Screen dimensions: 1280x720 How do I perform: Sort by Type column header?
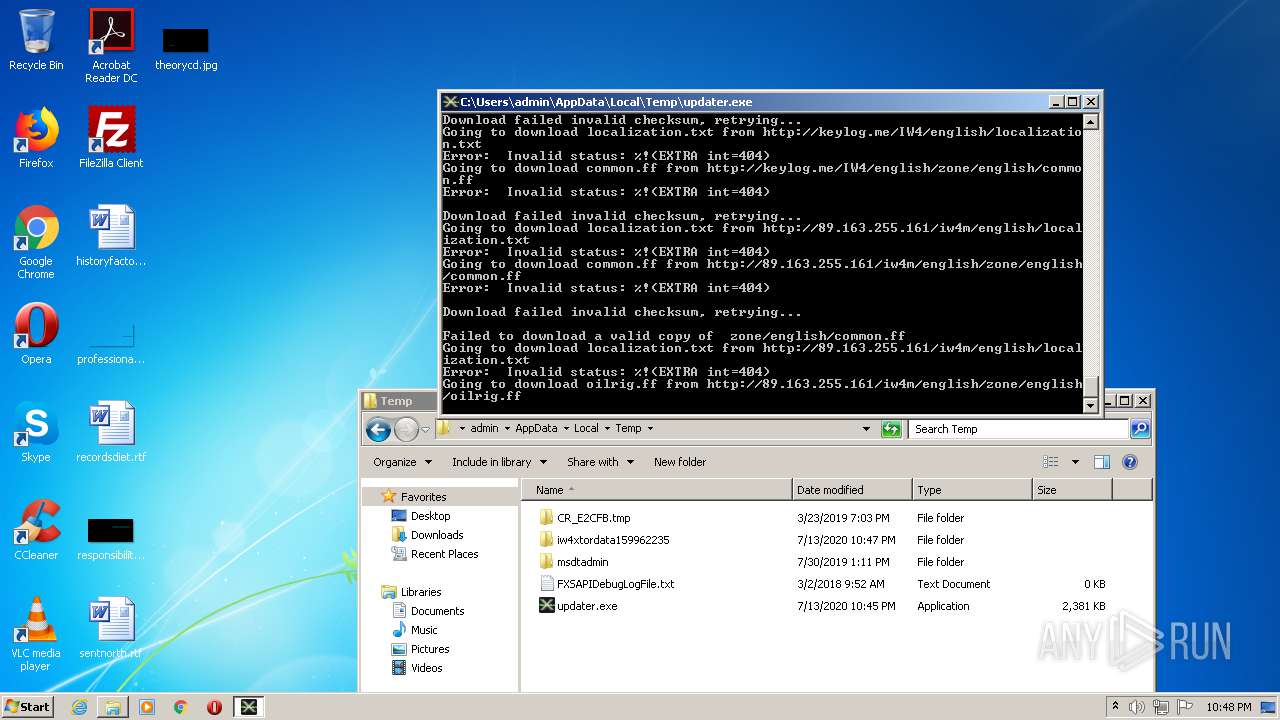point(972,490)
